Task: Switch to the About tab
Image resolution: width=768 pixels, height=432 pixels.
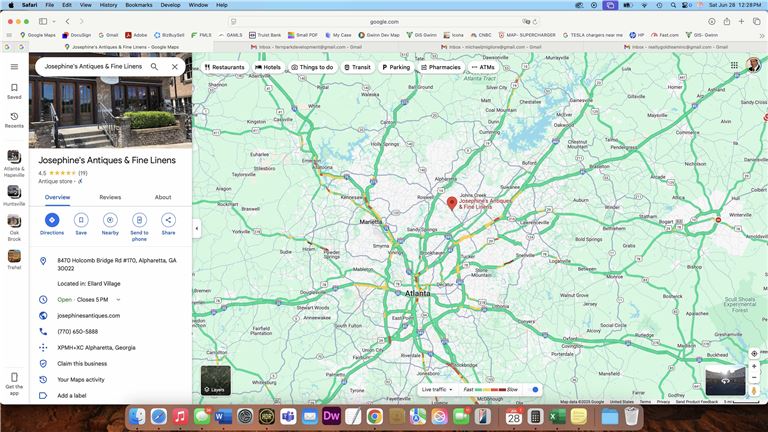Action: click(163, 197)
